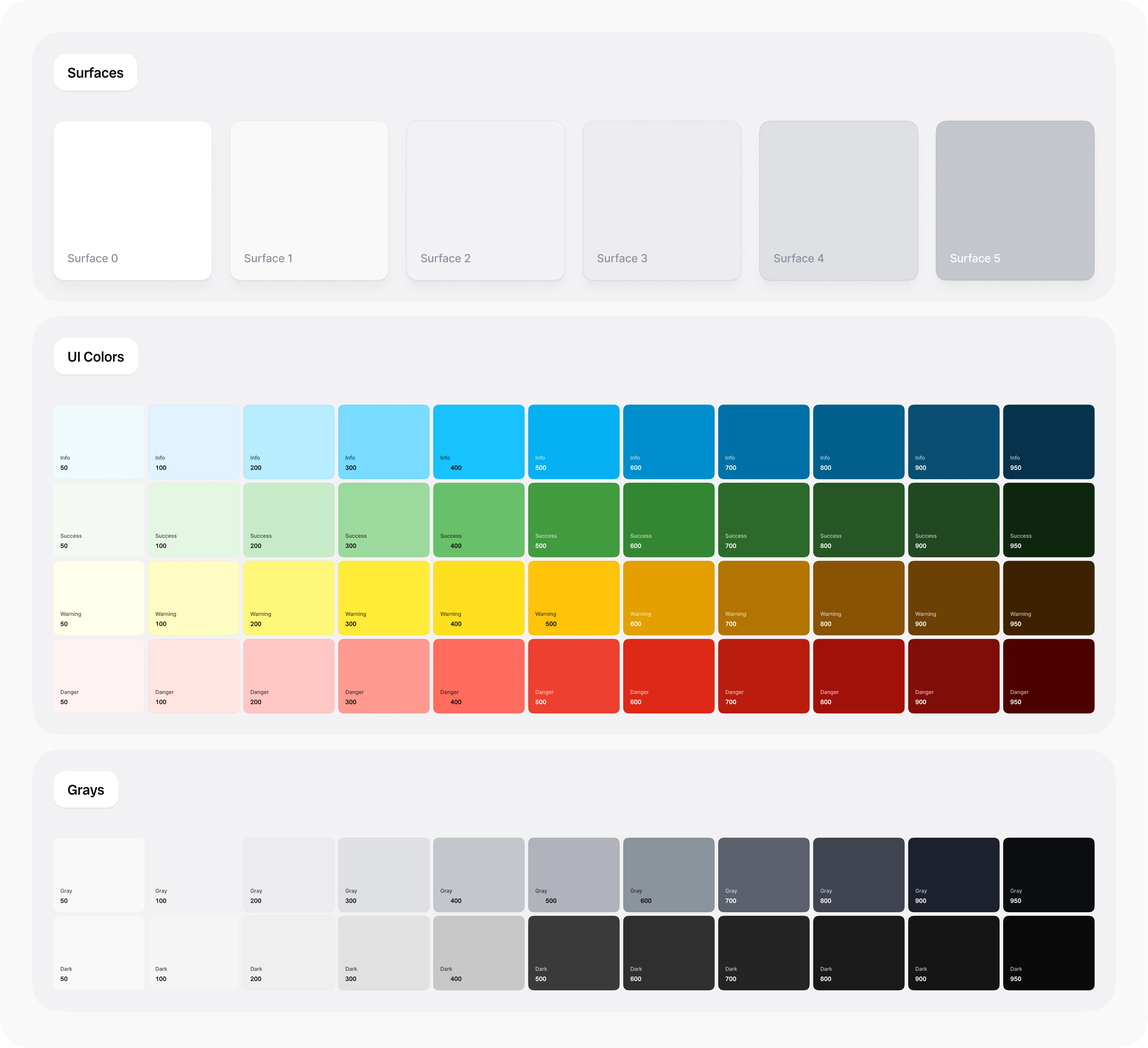Image resolution: width=1148 pixels, height=1048 pixels.
Task: Click the Surface 0 white card
Action: (133, 200)
